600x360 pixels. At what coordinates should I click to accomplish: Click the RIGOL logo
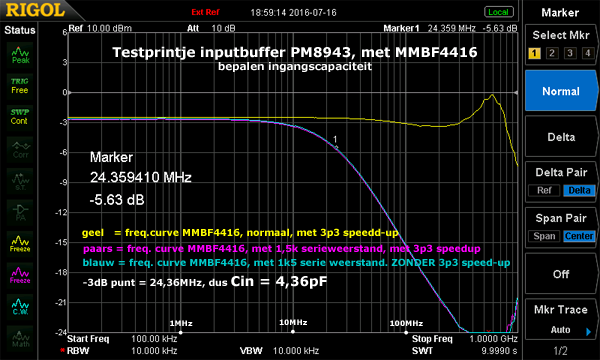click(35, 10)
